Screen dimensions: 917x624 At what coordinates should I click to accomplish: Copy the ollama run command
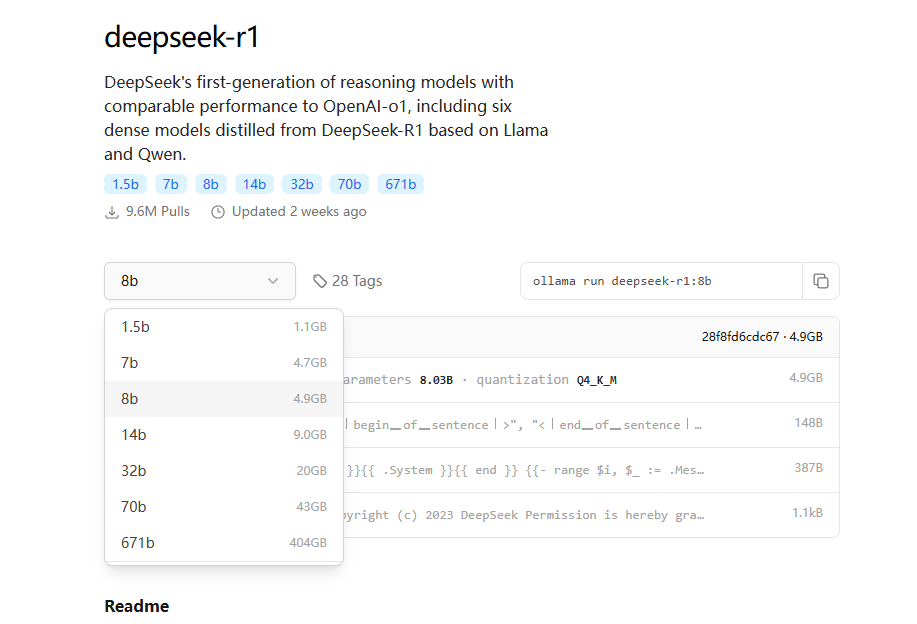point(821,281)
